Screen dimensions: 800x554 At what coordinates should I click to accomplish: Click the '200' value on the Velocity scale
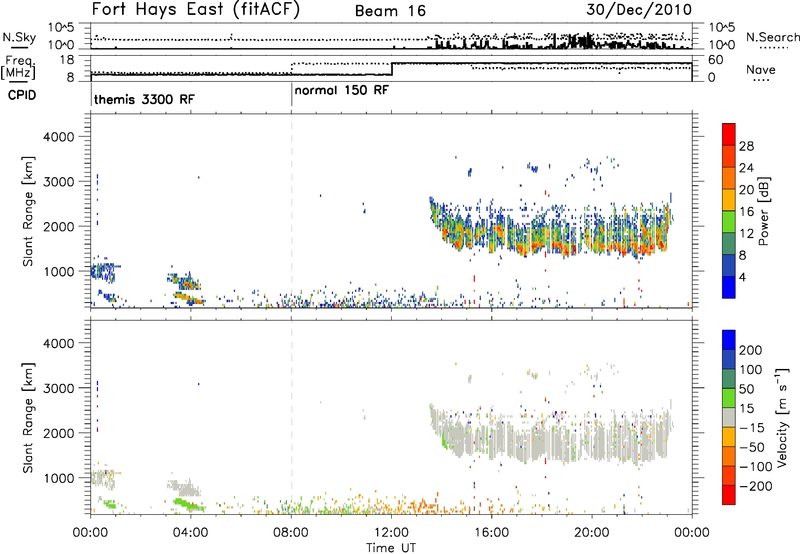[751, 350]
